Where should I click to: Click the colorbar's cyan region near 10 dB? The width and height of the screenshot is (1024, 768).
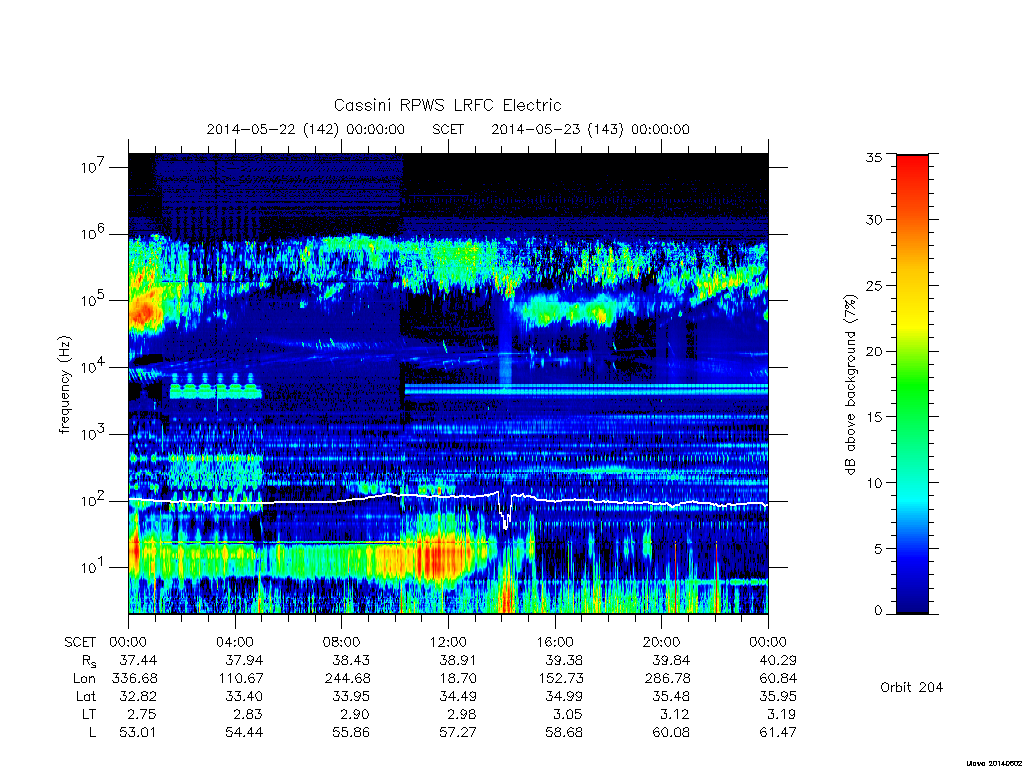(x=912, y=483)
